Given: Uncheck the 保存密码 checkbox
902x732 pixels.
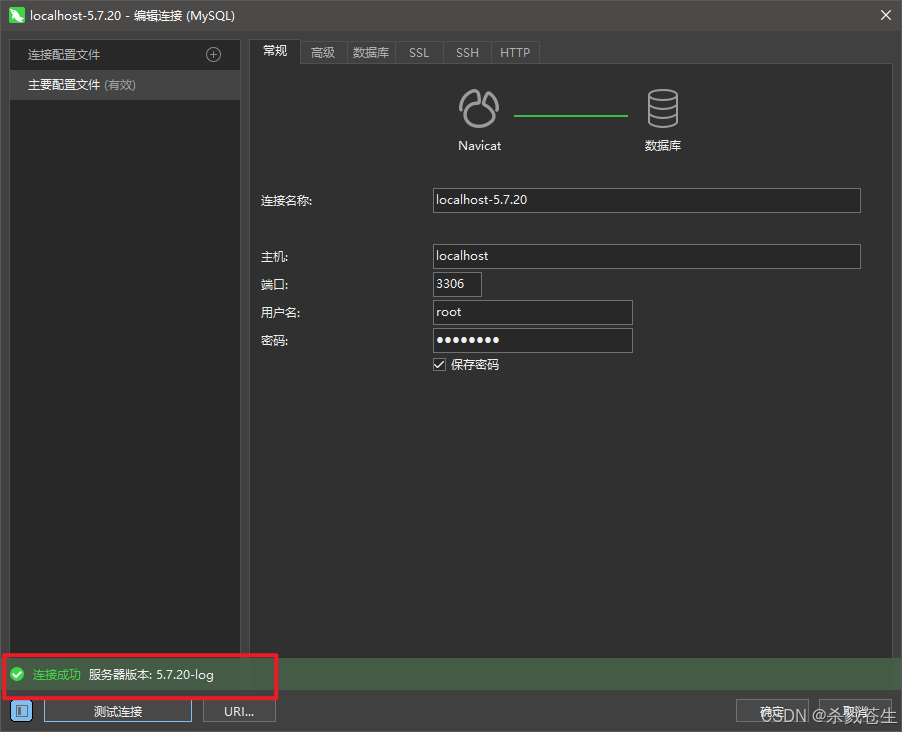Looking at the screenshot, I should pos(439,365).
